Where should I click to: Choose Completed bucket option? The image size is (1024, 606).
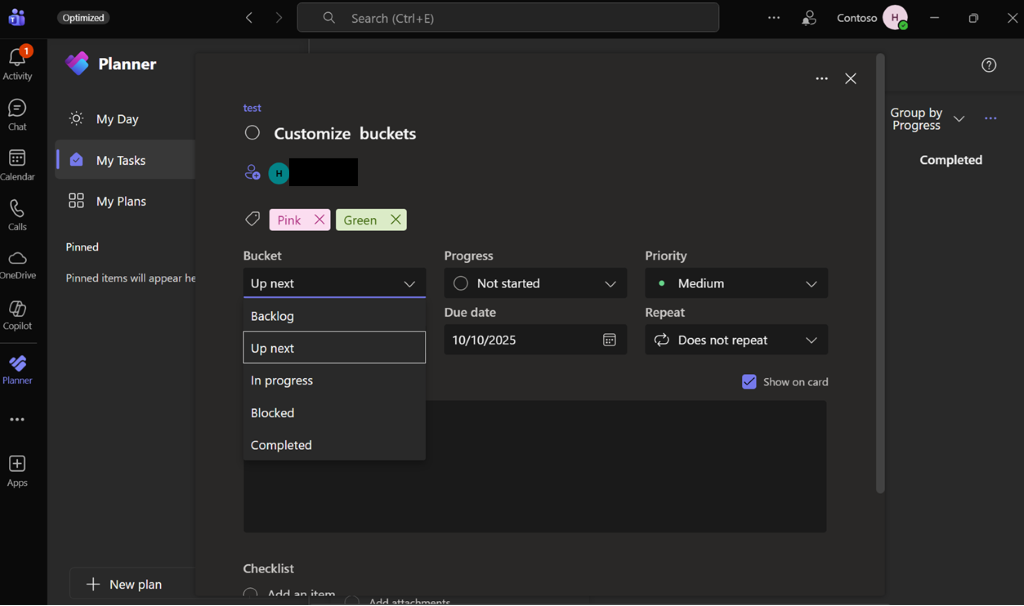click(x=334, y=445)
